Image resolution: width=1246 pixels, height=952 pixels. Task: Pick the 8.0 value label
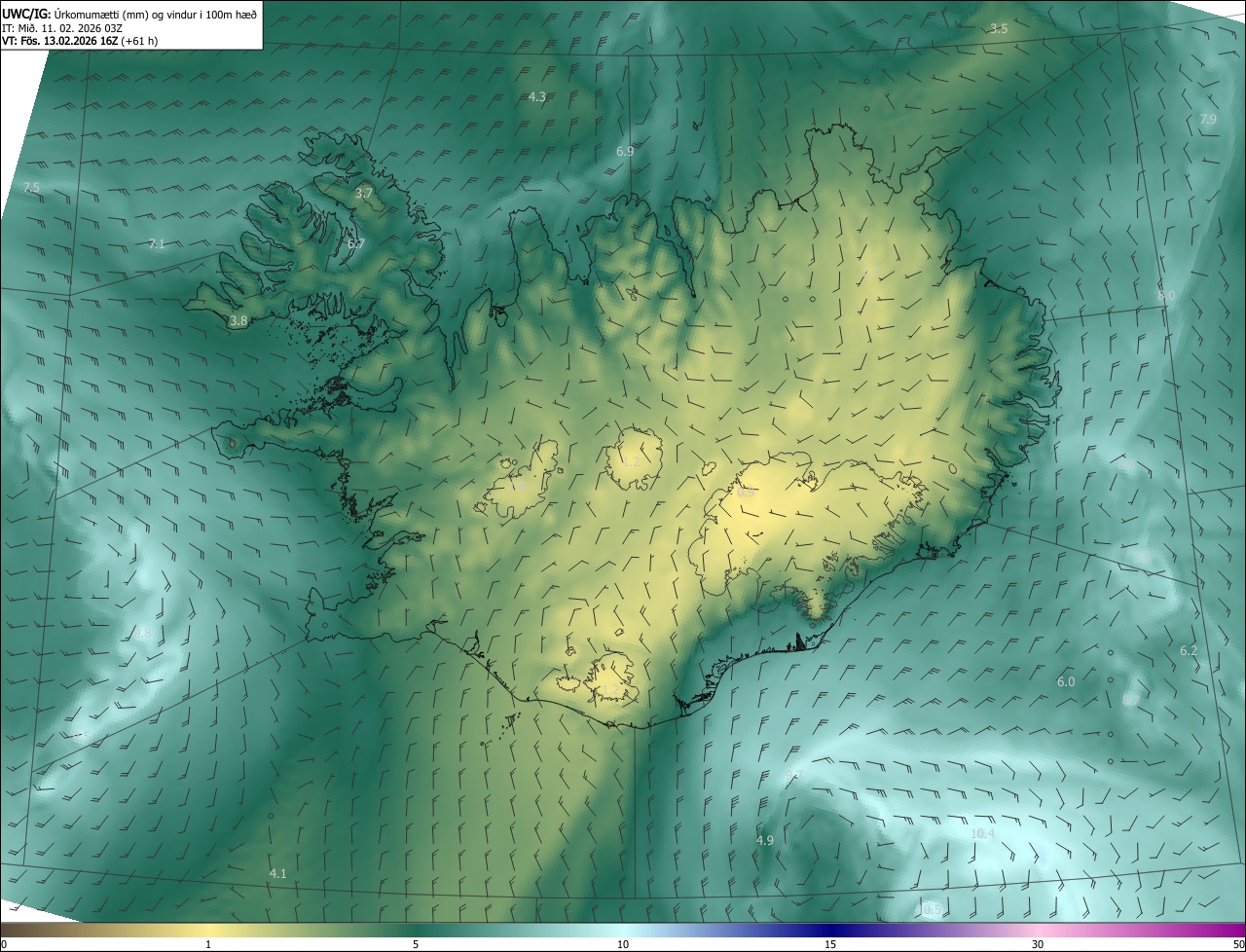tap(1166, 295)
